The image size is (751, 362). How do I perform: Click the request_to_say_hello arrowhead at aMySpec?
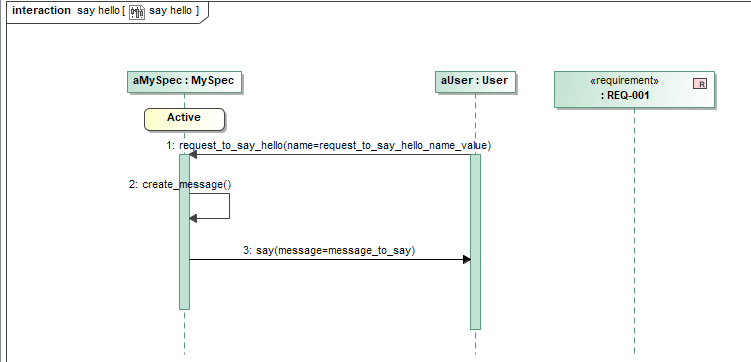coord(193,154)
